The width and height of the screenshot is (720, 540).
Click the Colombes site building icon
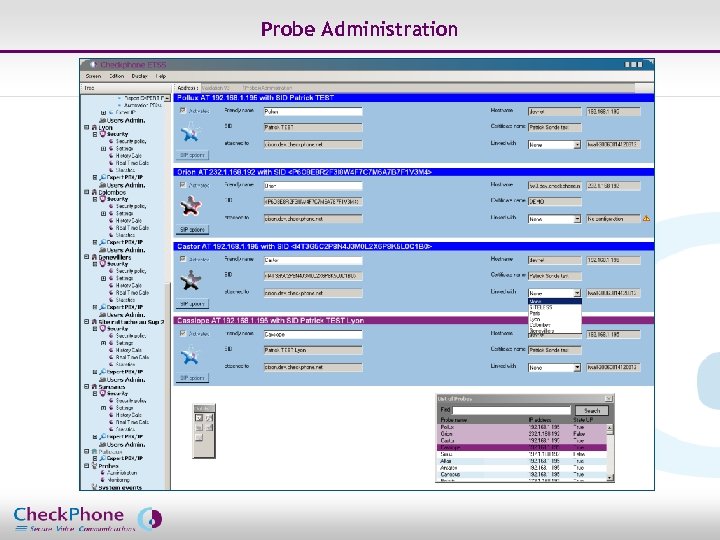point(94,192)
